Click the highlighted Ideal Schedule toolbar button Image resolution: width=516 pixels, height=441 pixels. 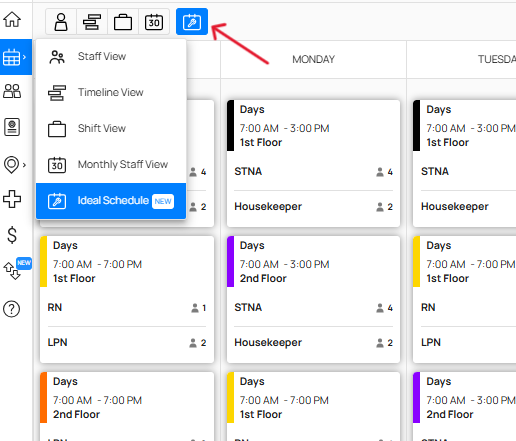click(192, 22)
